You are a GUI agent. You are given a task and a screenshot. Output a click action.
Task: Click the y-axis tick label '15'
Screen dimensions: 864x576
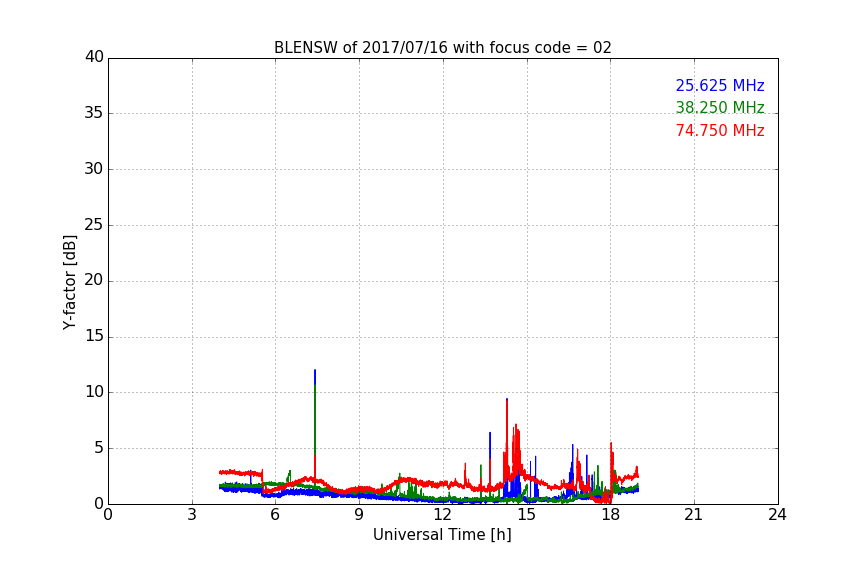94,336
